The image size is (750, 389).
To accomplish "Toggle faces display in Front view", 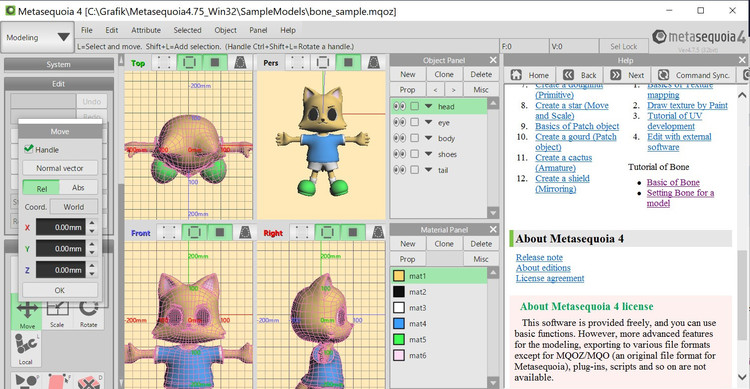I will [x=220, y=233].
